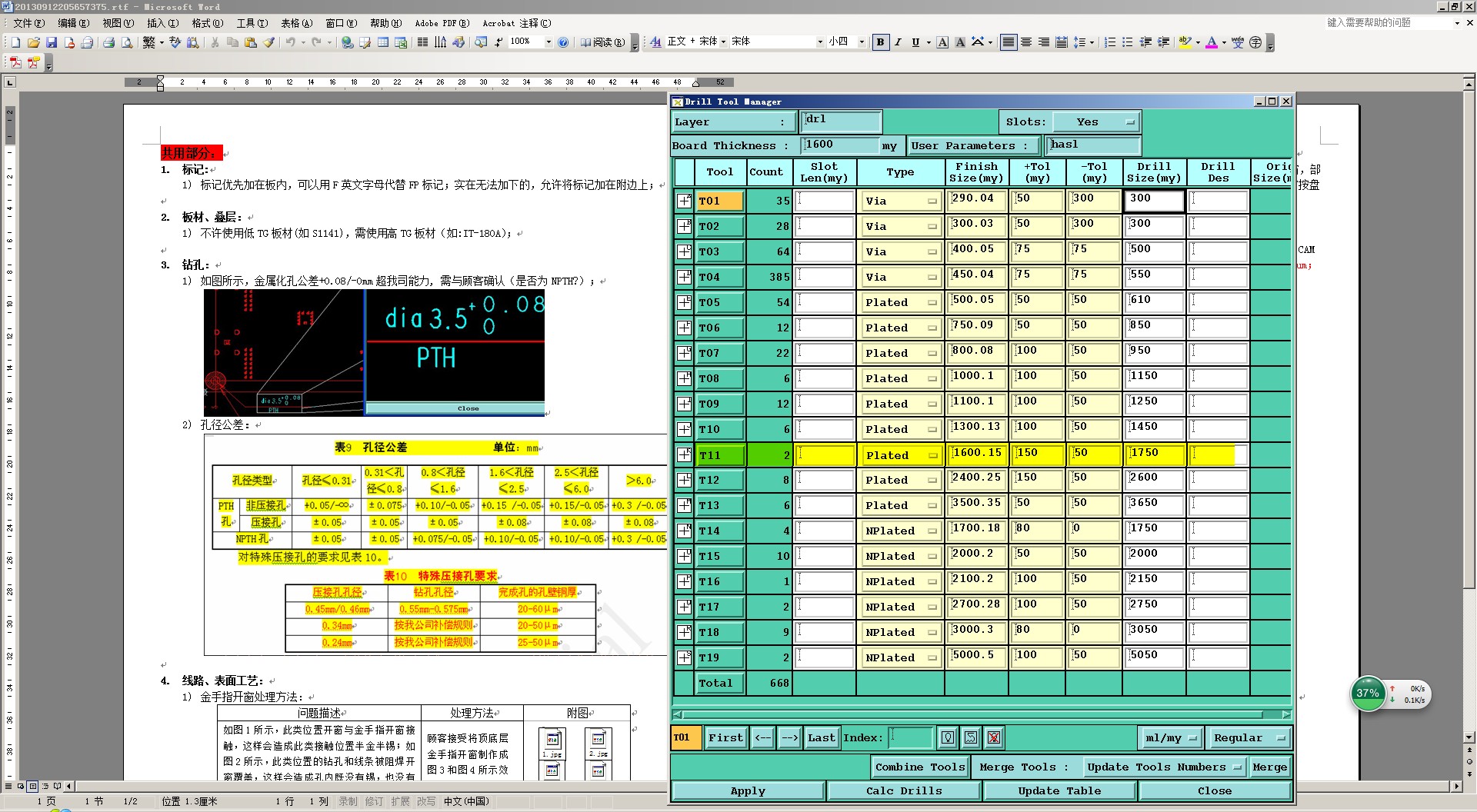This screenshot has height=812, width=1477.
Task: Click the Numbered list icon
Action: tap(1110, 42)
